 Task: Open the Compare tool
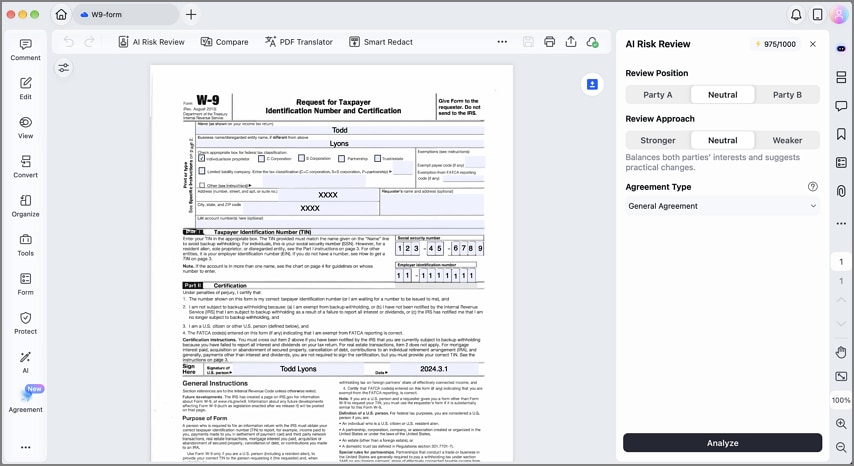224,42
